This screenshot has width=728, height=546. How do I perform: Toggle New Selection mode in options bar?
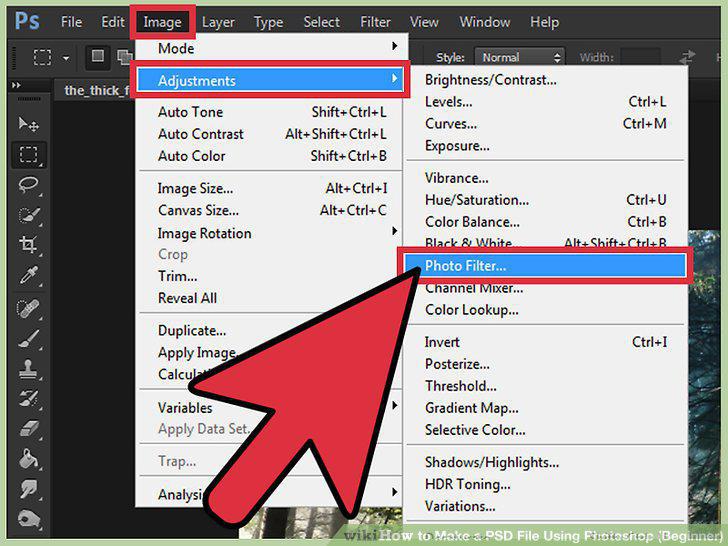coord(98,57)
